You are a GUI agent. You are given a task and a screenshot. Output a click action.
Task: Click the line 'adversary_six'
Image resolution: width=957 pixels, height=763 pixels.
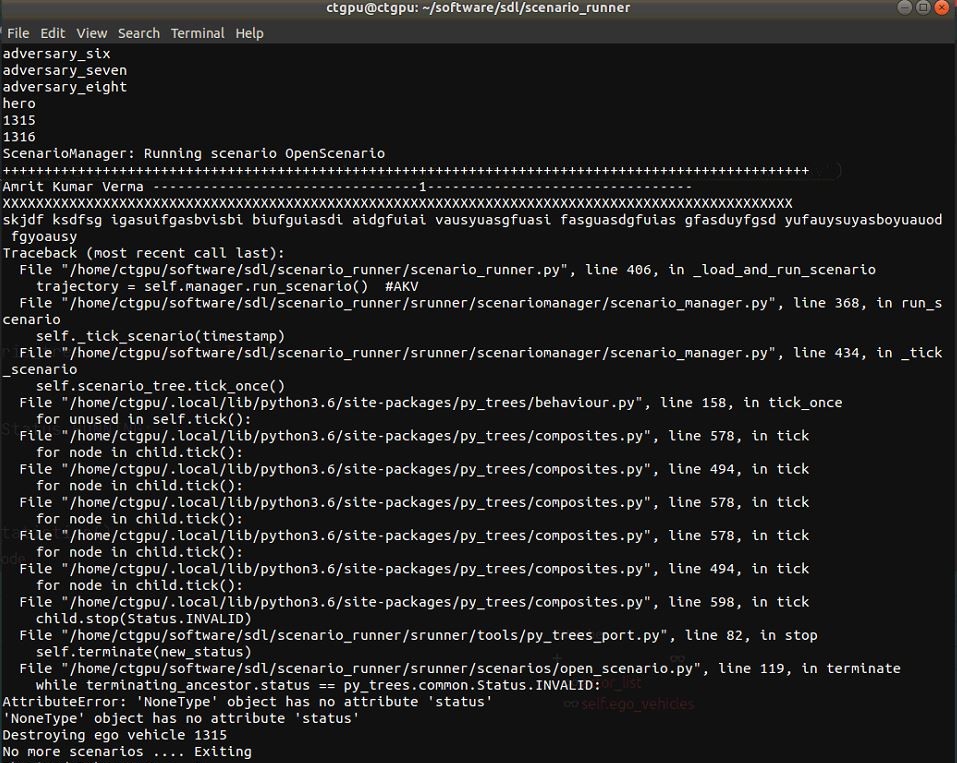point(56,54)
